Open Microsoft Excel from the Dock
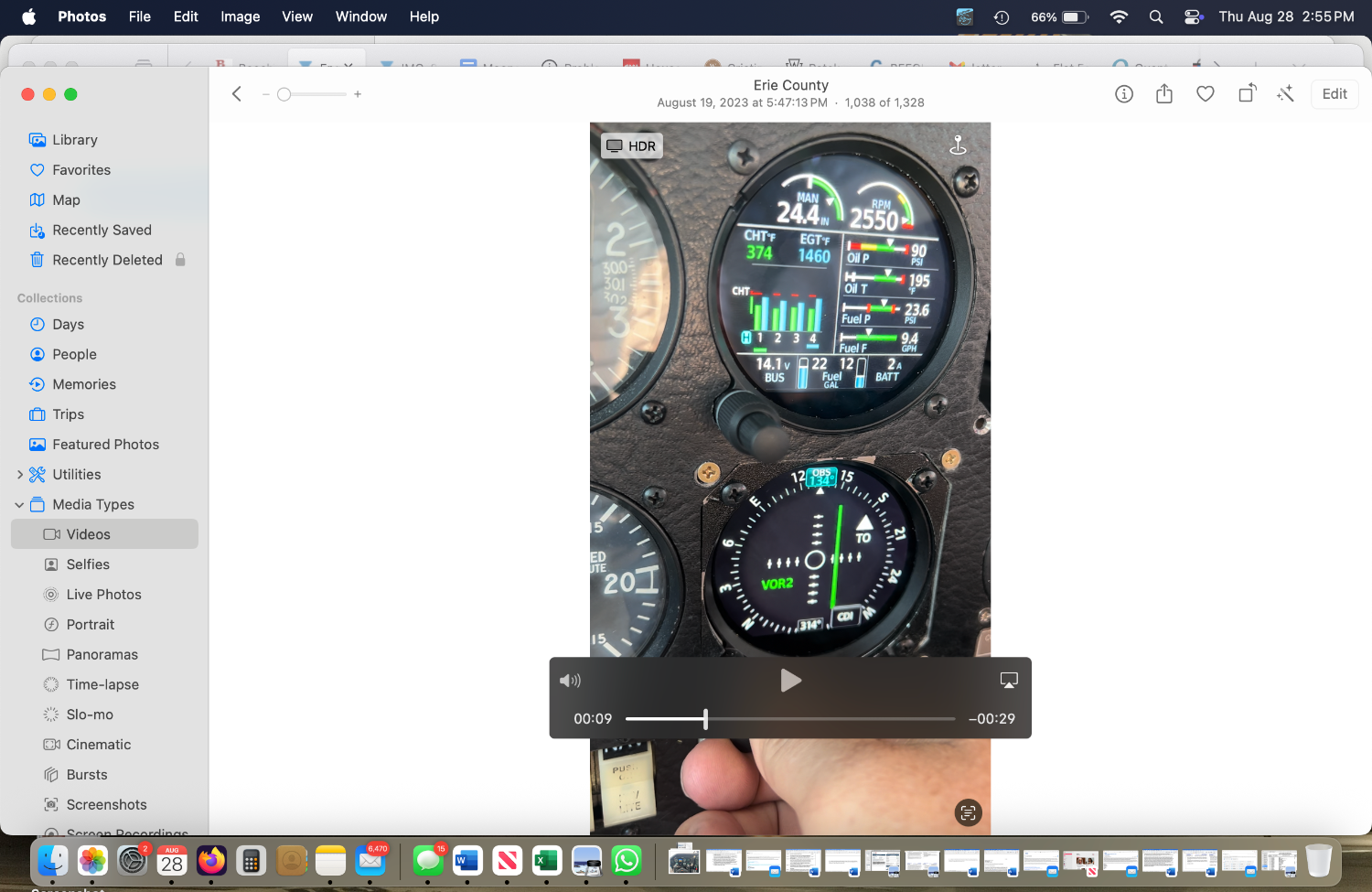This screenshot has height=892, width=1372. [x=547, y=861]
